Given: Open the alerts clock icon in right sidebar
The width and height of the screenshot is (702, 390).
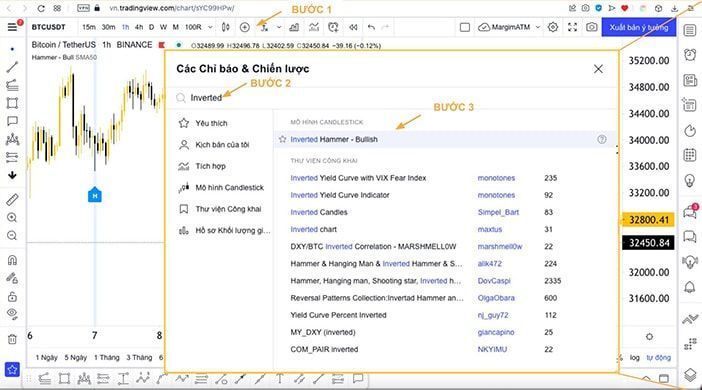Looking at the screenshot, I should (x=690, y=55).
